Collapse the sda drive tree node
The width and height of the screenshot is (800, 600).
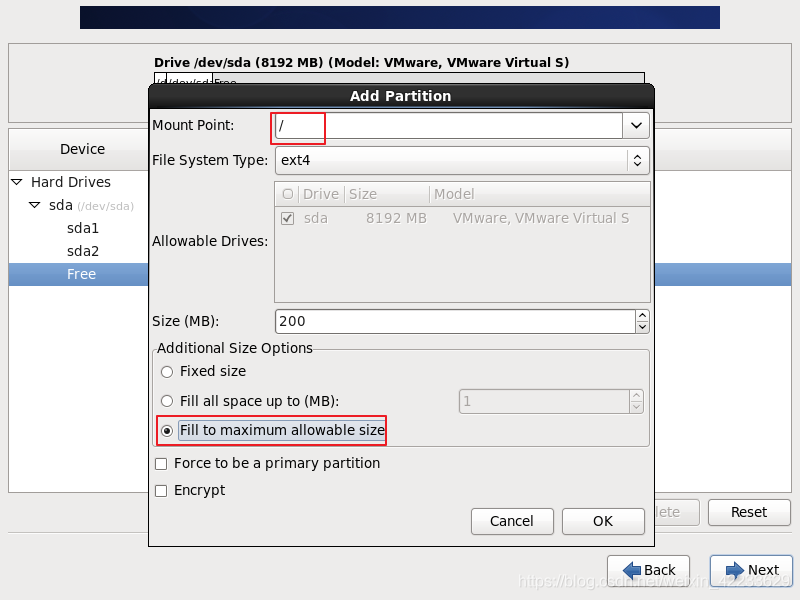click(34, 205)
